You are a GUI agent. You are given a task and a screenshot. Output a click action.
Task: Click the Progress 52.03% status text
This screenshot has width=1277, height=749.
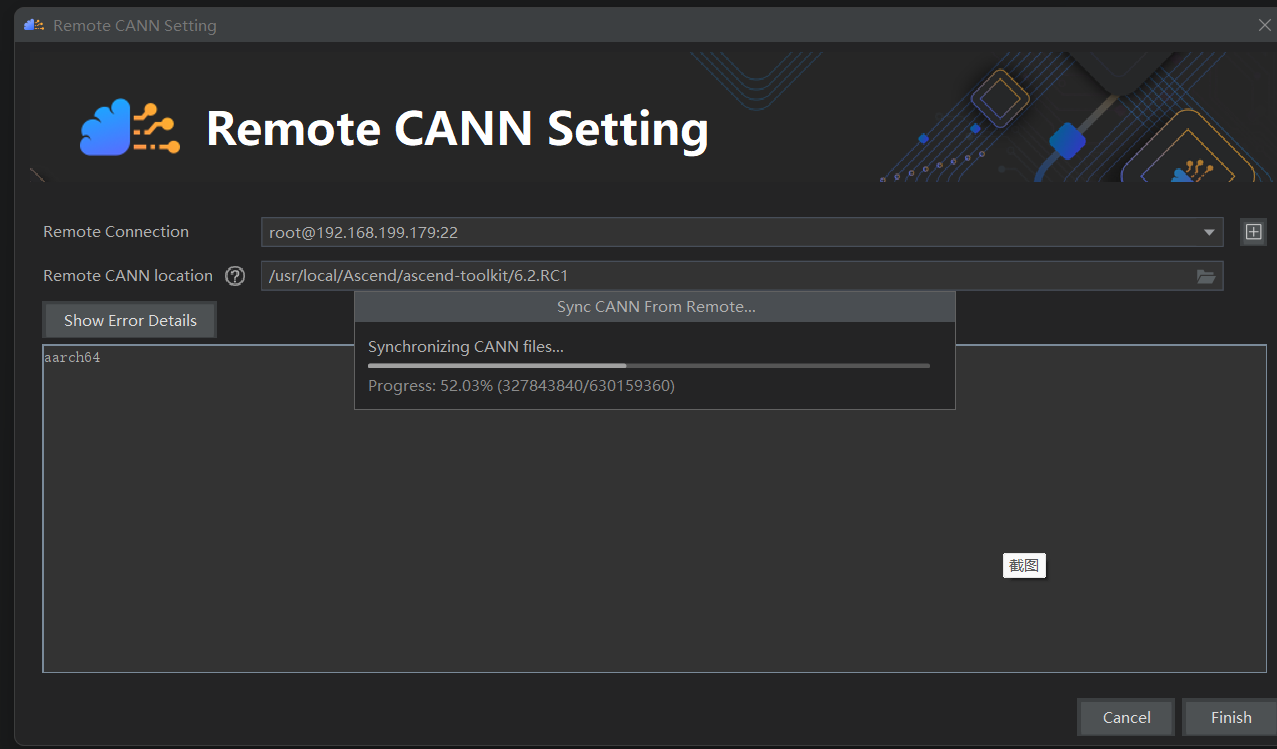coord(521,386)
